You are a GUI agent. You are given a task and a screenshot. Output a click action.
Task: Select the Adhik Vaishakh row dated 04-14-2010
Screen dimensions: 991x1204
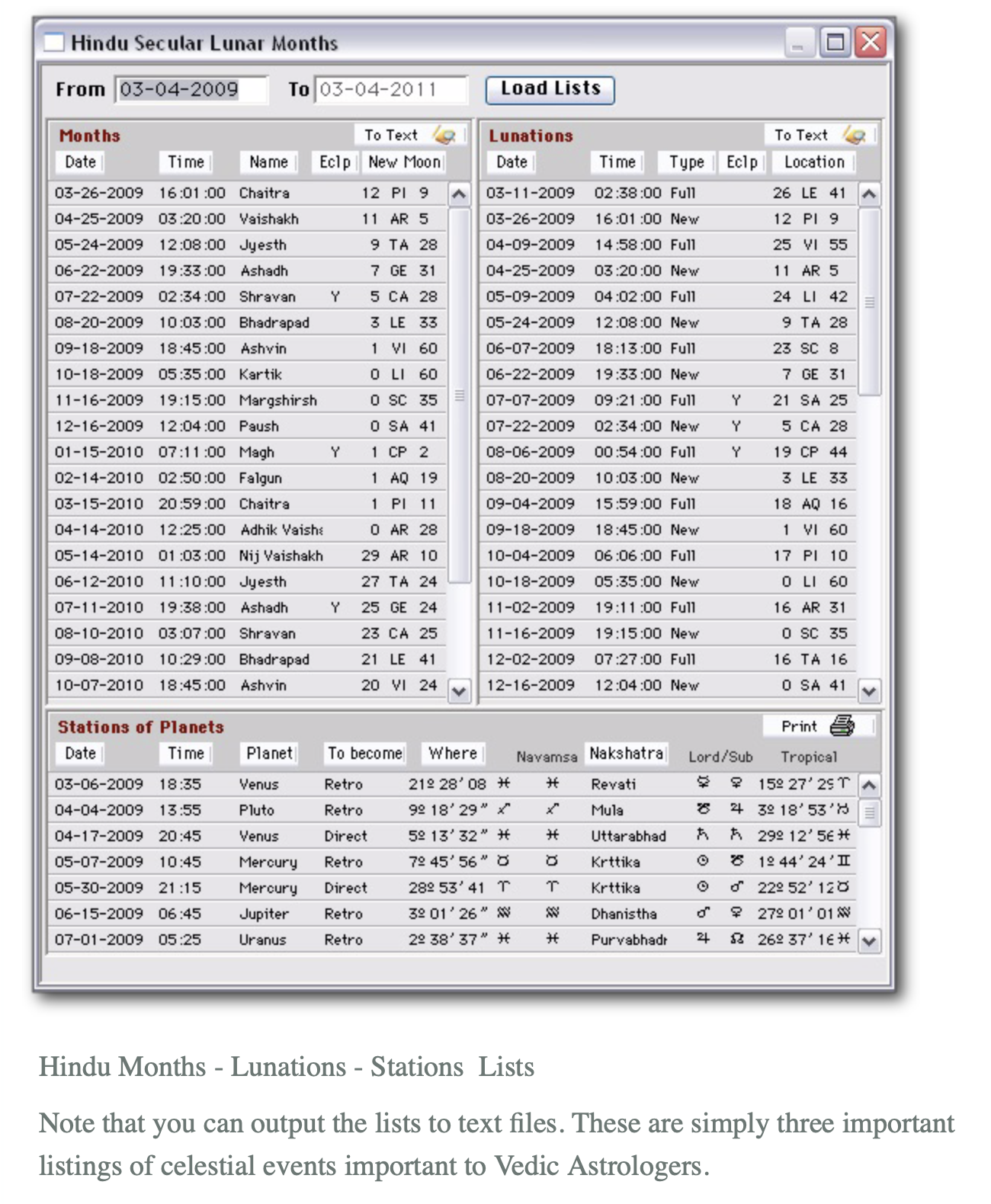[x=252, y=530]
